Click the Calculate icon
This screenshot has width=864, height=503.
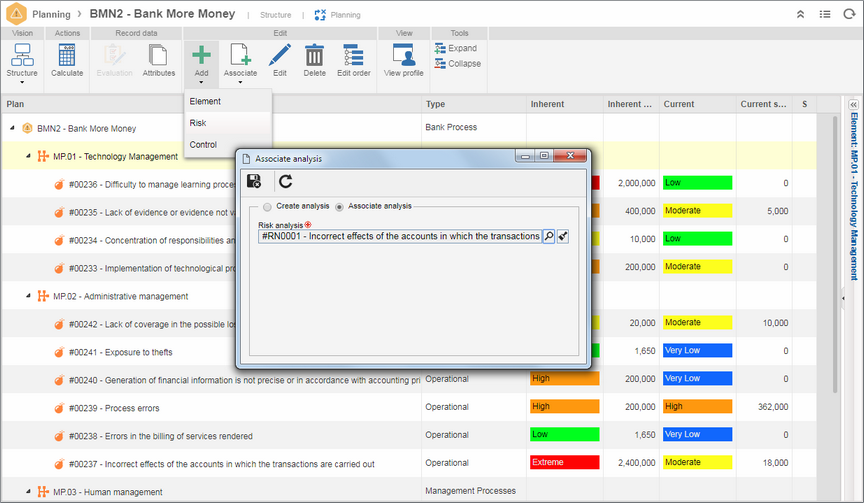point(67,55)
